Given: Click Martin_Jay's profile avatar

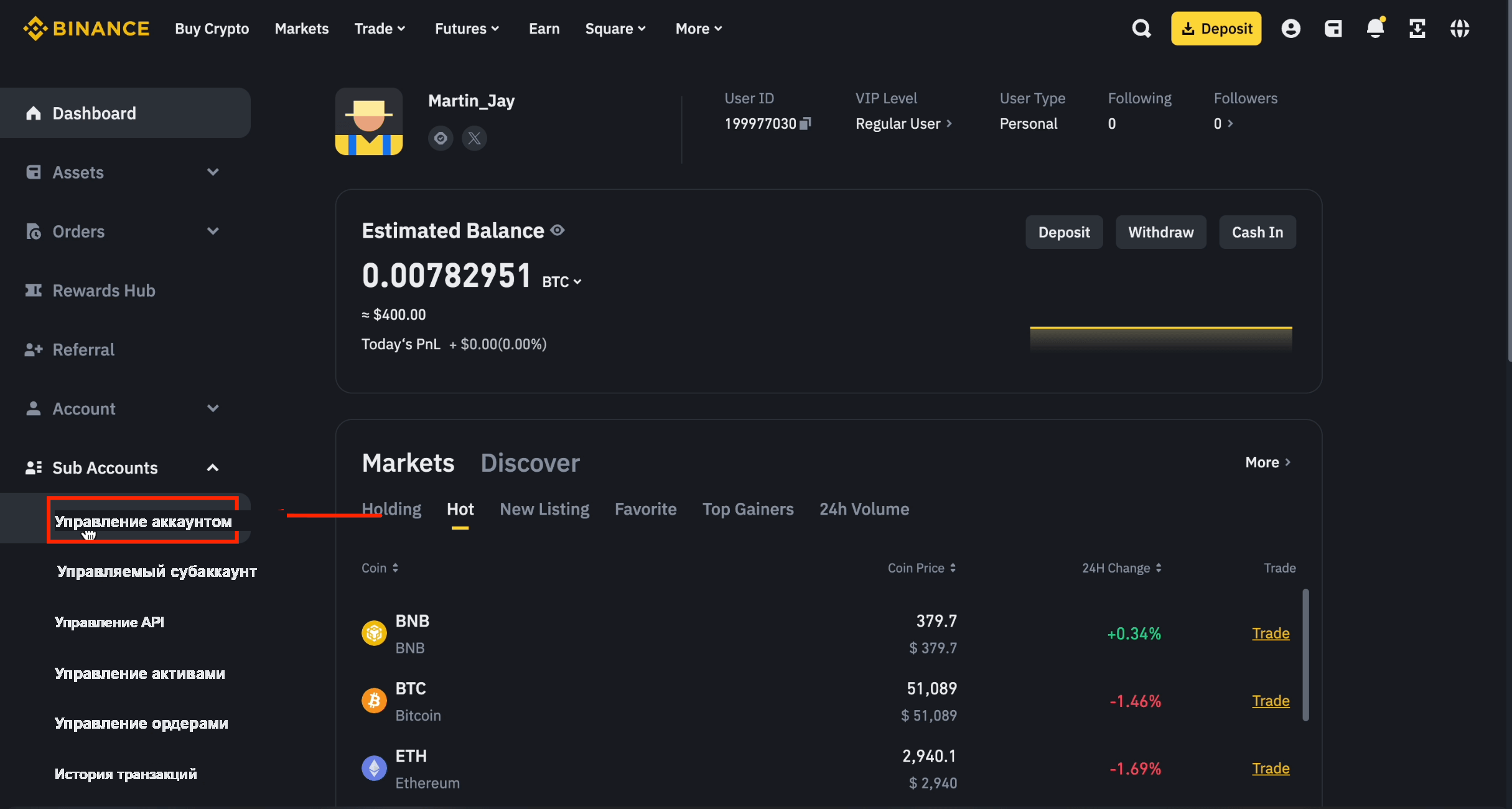Looking at the screenshot, I should (369, 121).
